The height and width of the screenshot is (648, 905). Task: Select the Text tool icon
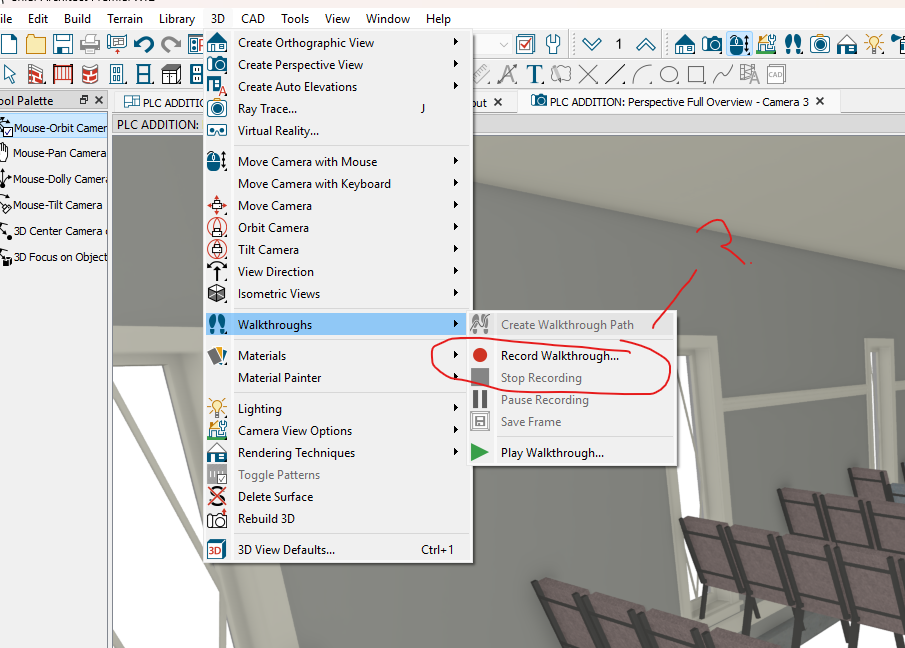[535, 74]
